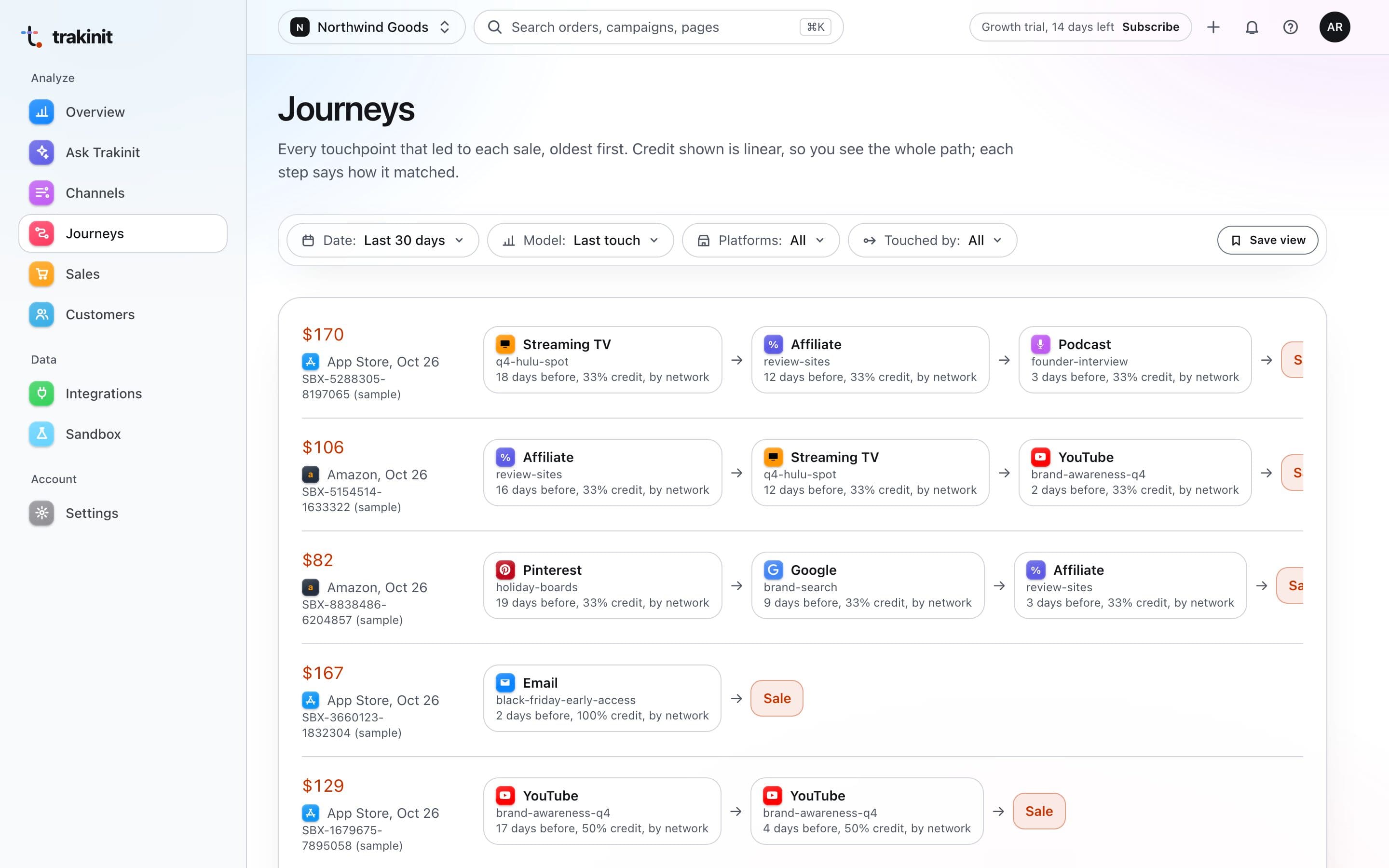Open the AR user avatar menu
Image resolution: width=1389 pixels, height=868 pixels.
pyautogui.click(x=1335, y=27)
